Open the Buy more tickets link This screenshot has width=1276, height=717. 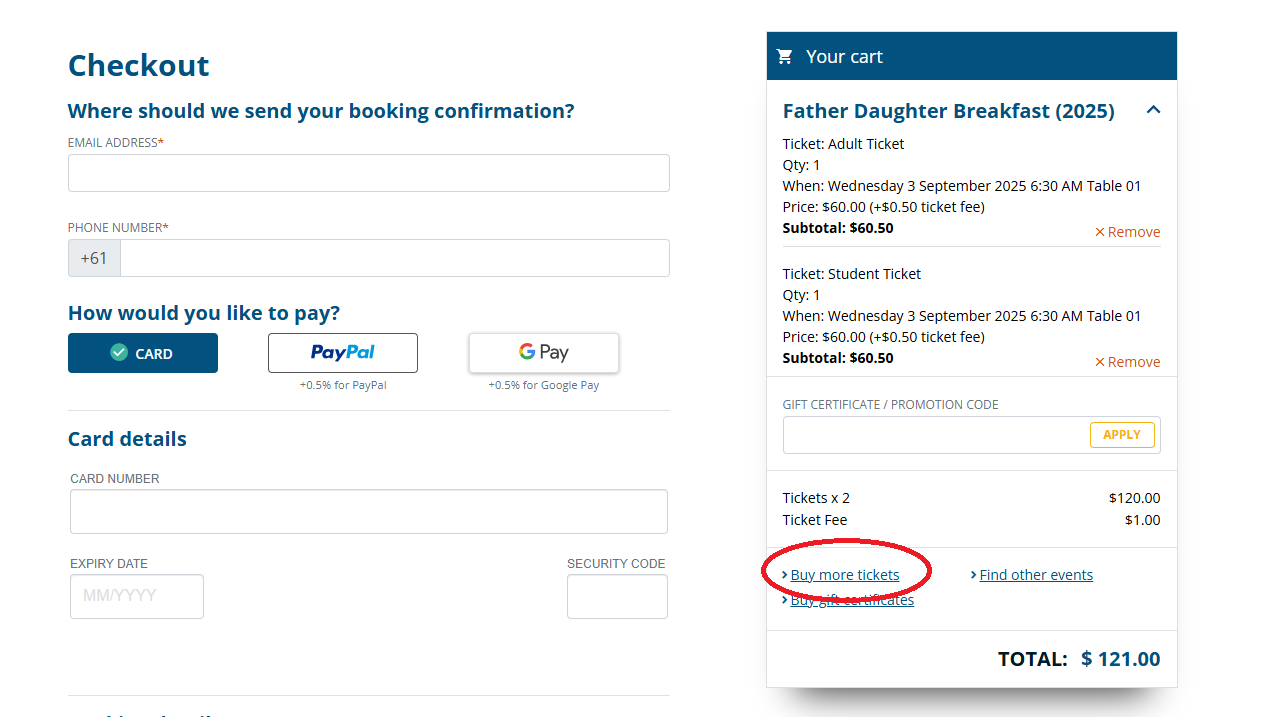point(845,575)
